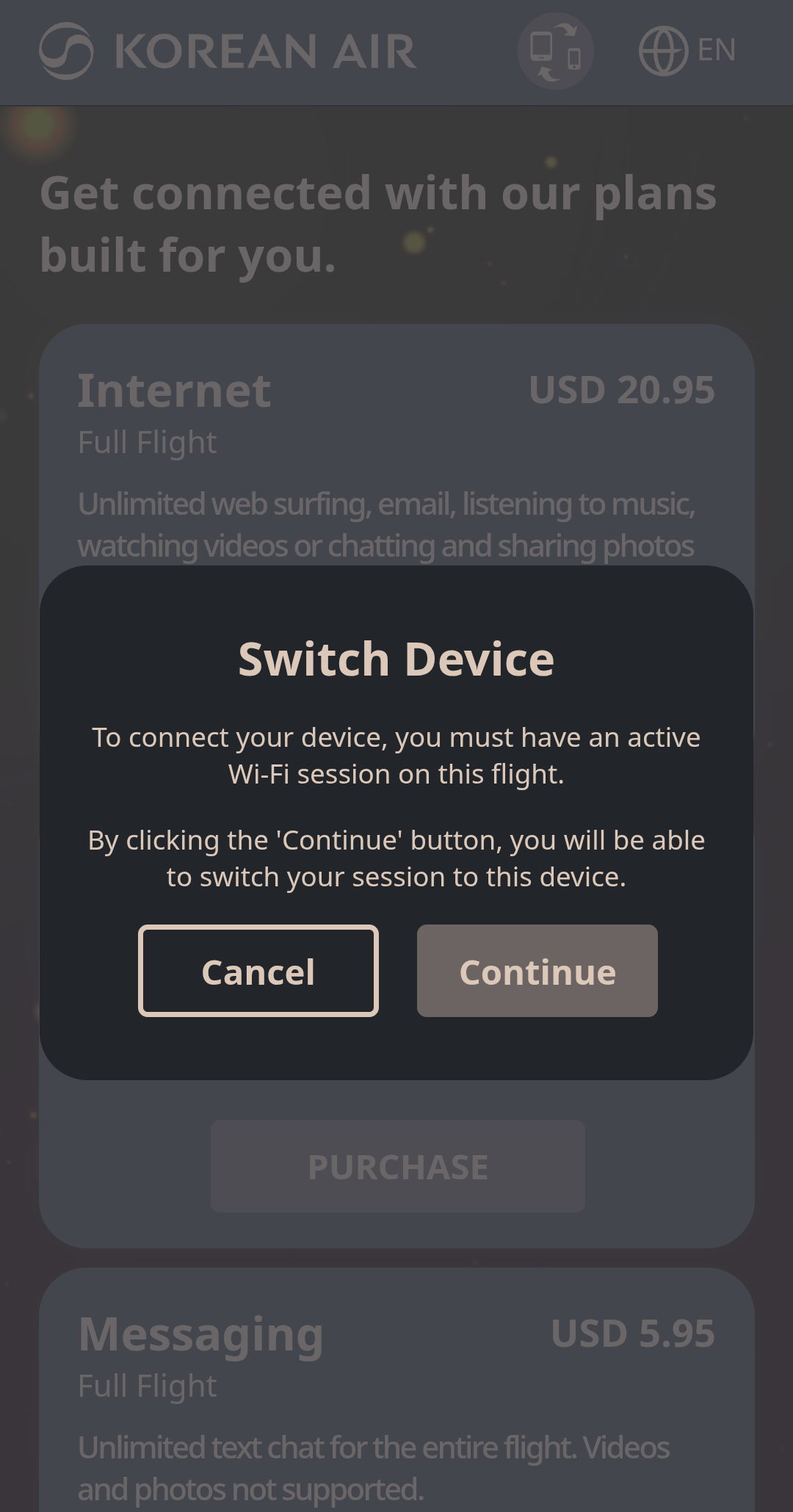Select the Internet Full Flight plan title
This screenshot has height=1512, width=793.
[x=175, y=390]
